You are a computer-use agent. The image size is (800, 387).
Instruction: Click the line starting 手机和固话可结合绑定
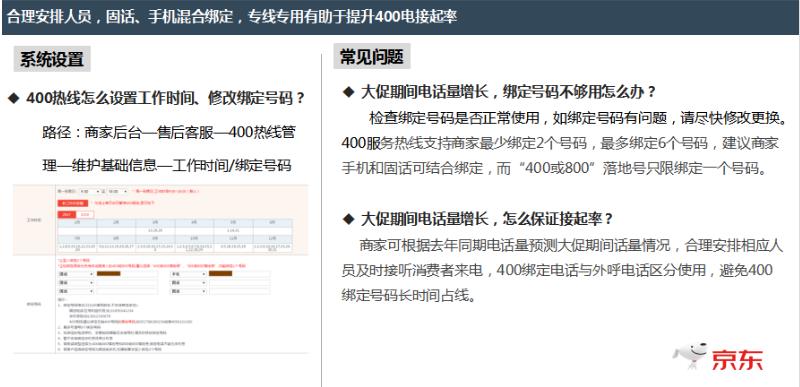554,168
